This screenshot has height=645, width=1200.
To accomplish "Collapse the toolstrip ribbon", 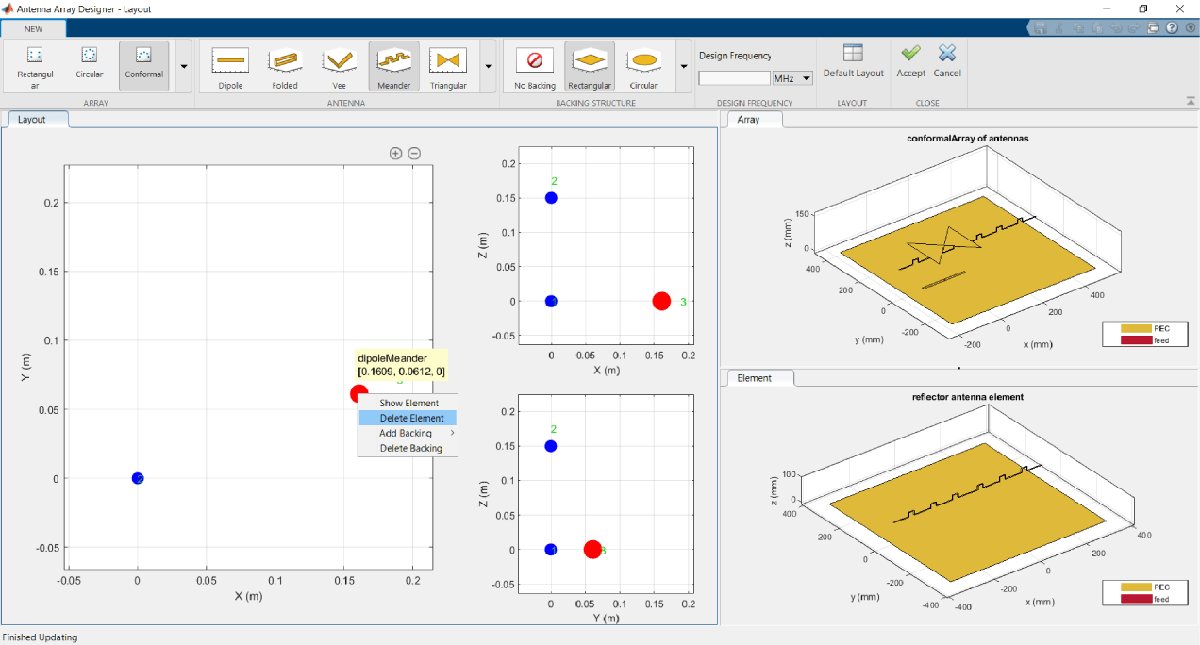I will tap(1190, 101).
